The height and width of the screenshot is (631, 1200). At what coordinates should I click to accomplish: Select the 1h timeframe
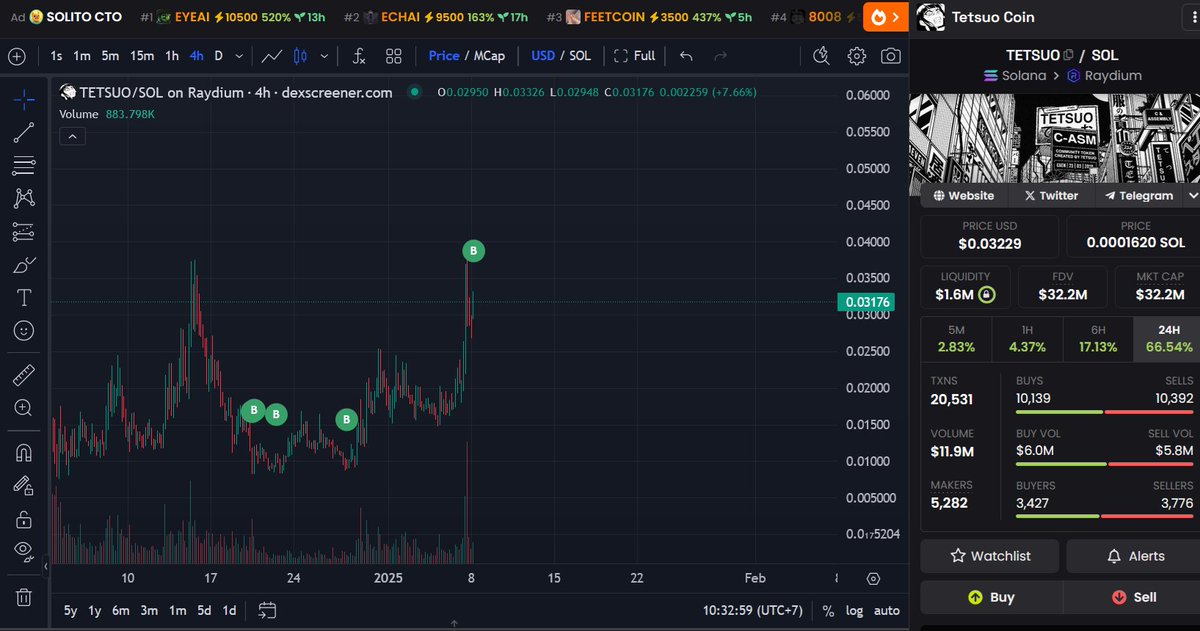point(172,56)
